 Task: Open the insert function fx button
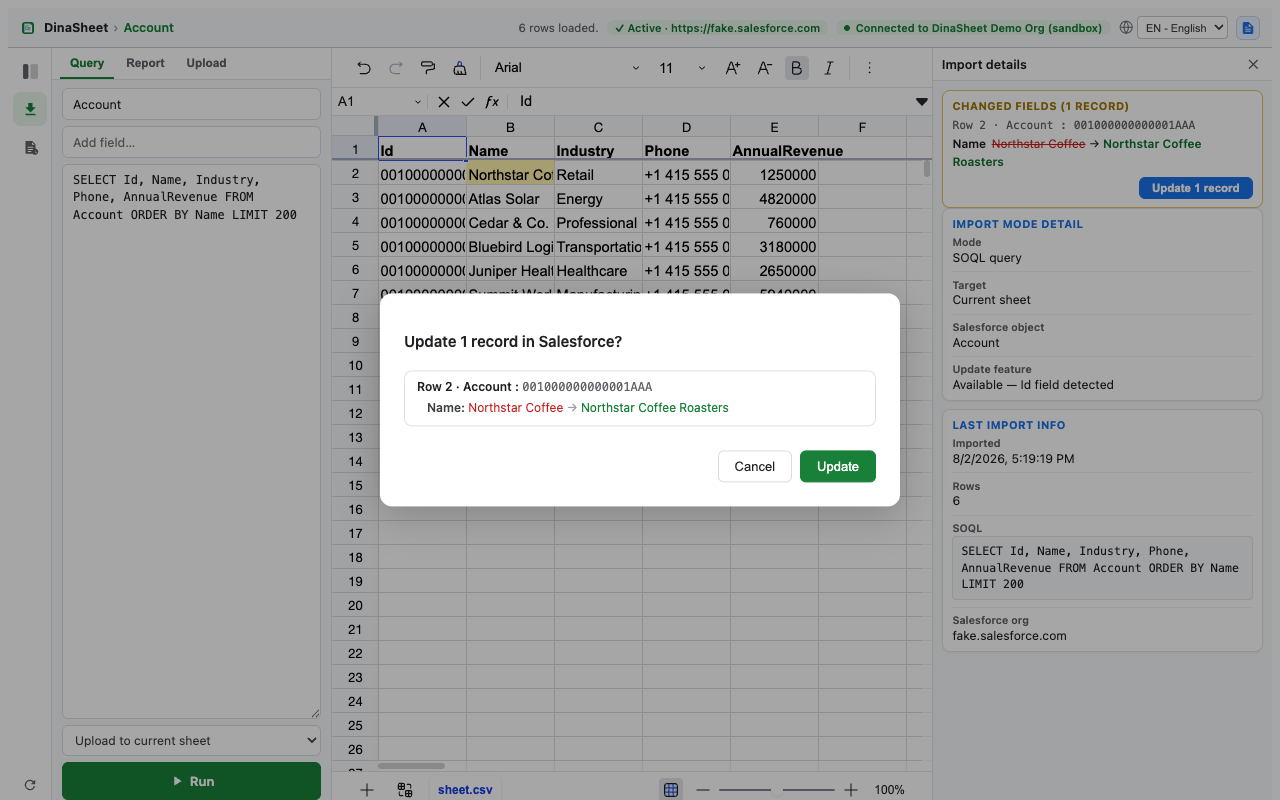[492, 102]
